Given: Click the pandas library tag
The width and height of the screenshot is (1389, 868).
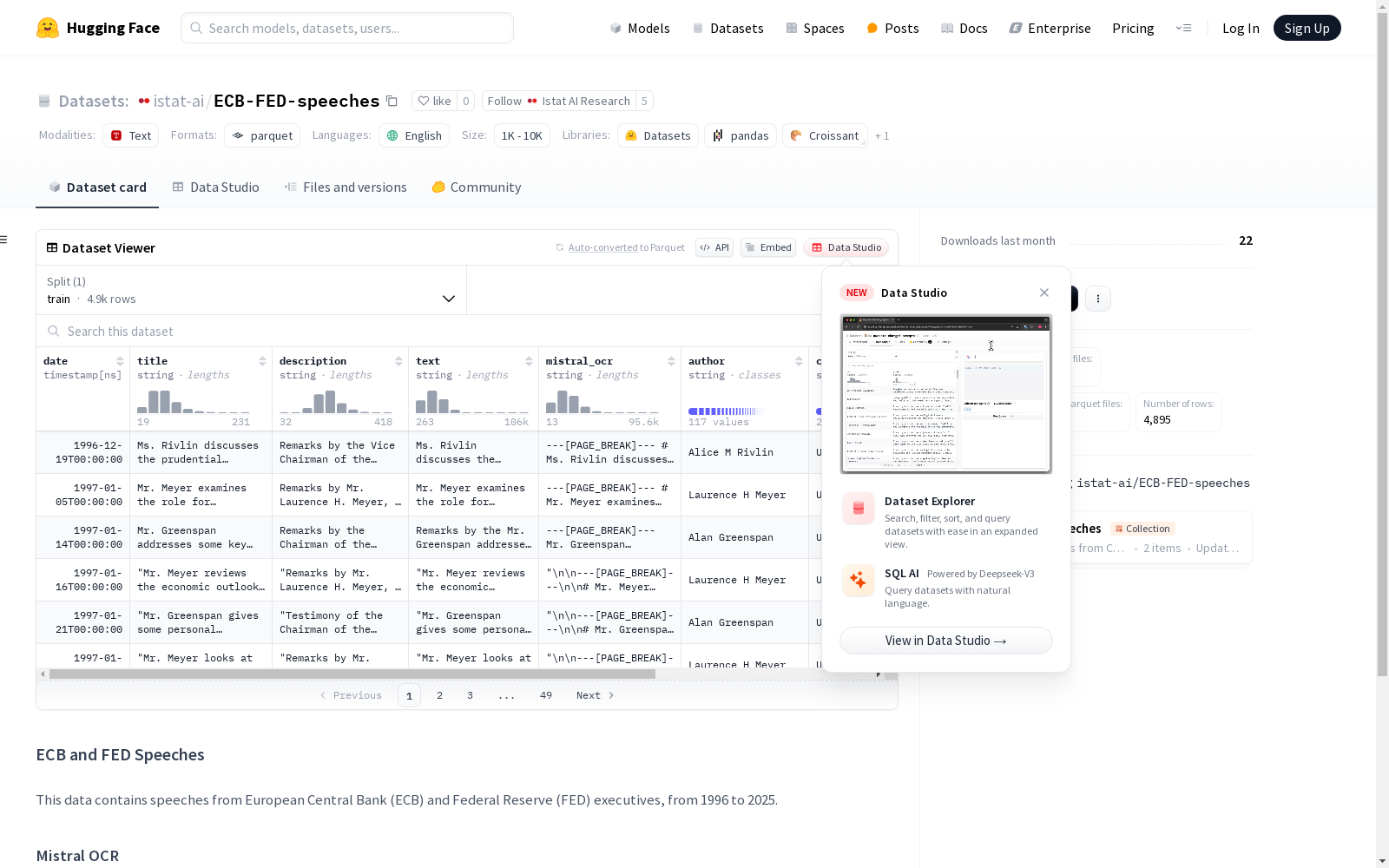Looking at the screenshot, I should [741, 135].
